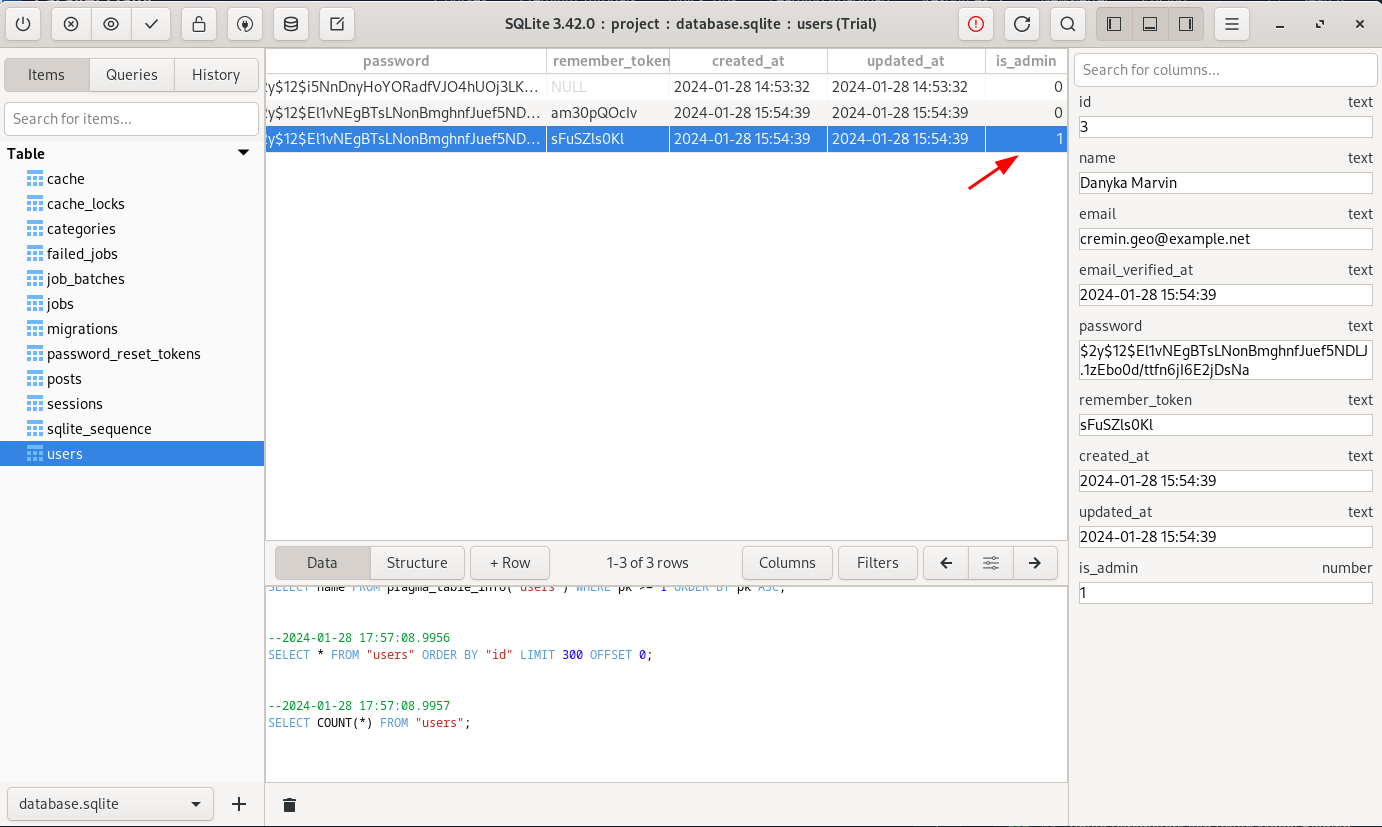Toggle the right detail panel
Image resolution: width=1382 pixels, height=827 pixels.
pyautogui.click(x=1186, y=24)
